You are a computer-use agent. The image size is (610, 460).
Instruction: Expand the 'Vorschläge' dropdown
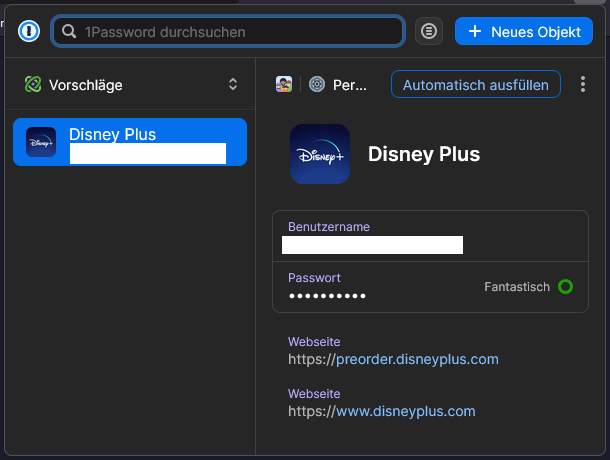tap(130, 84)
